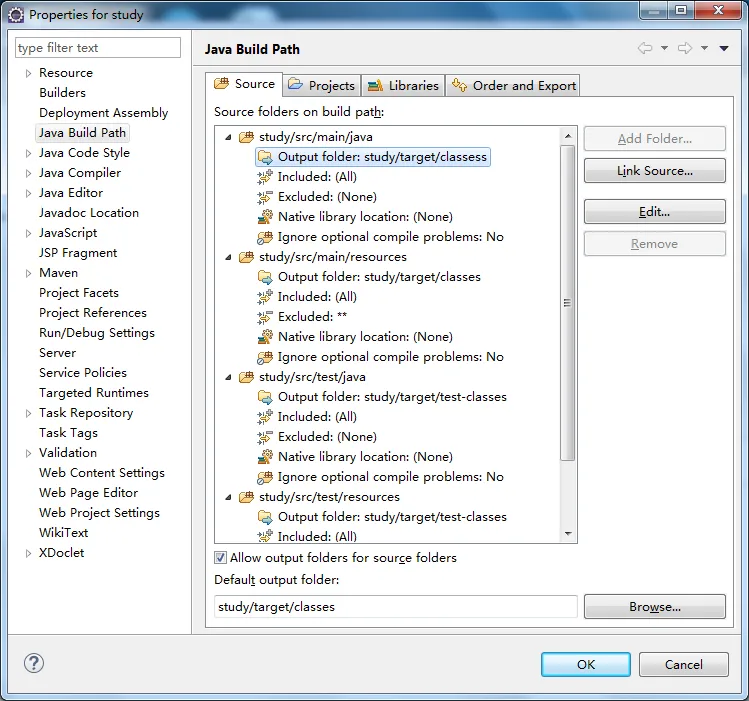The image size is (749, 701).
Task: Click Ignore optional compile problems icon under src/main/resources
Action: click(x=265, y=357)
